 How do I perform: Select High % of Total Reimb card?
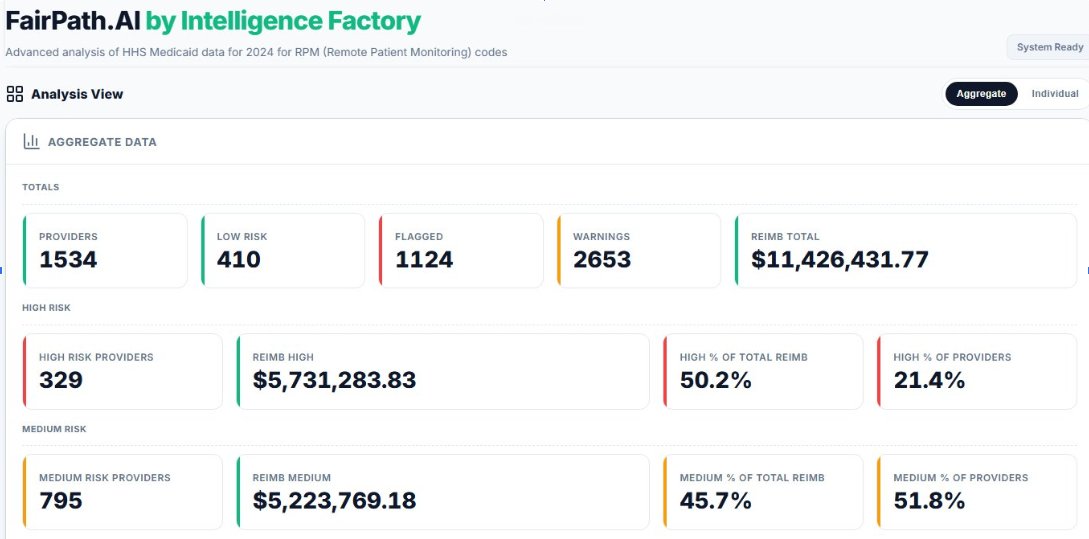[x=763, y=371]
